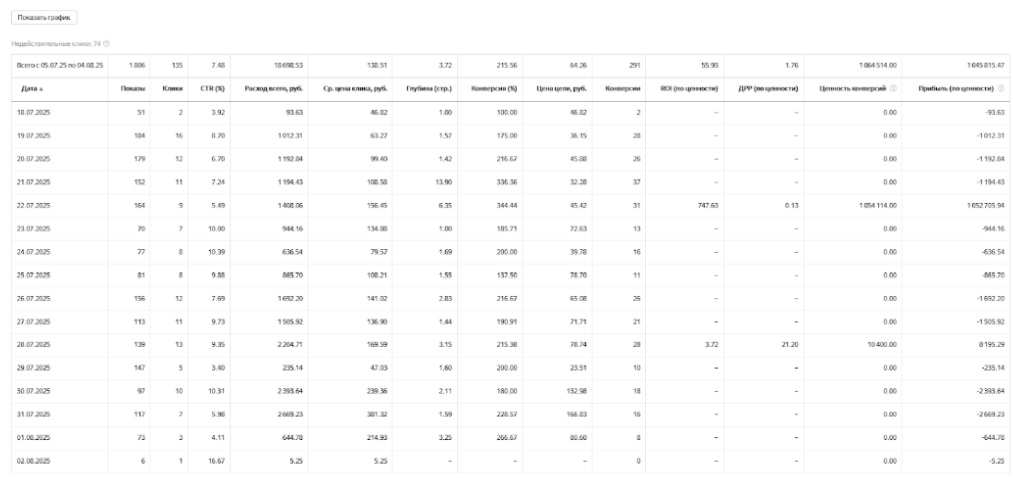
Task: Click the Показать график button
Action: (x=44, y=17)
